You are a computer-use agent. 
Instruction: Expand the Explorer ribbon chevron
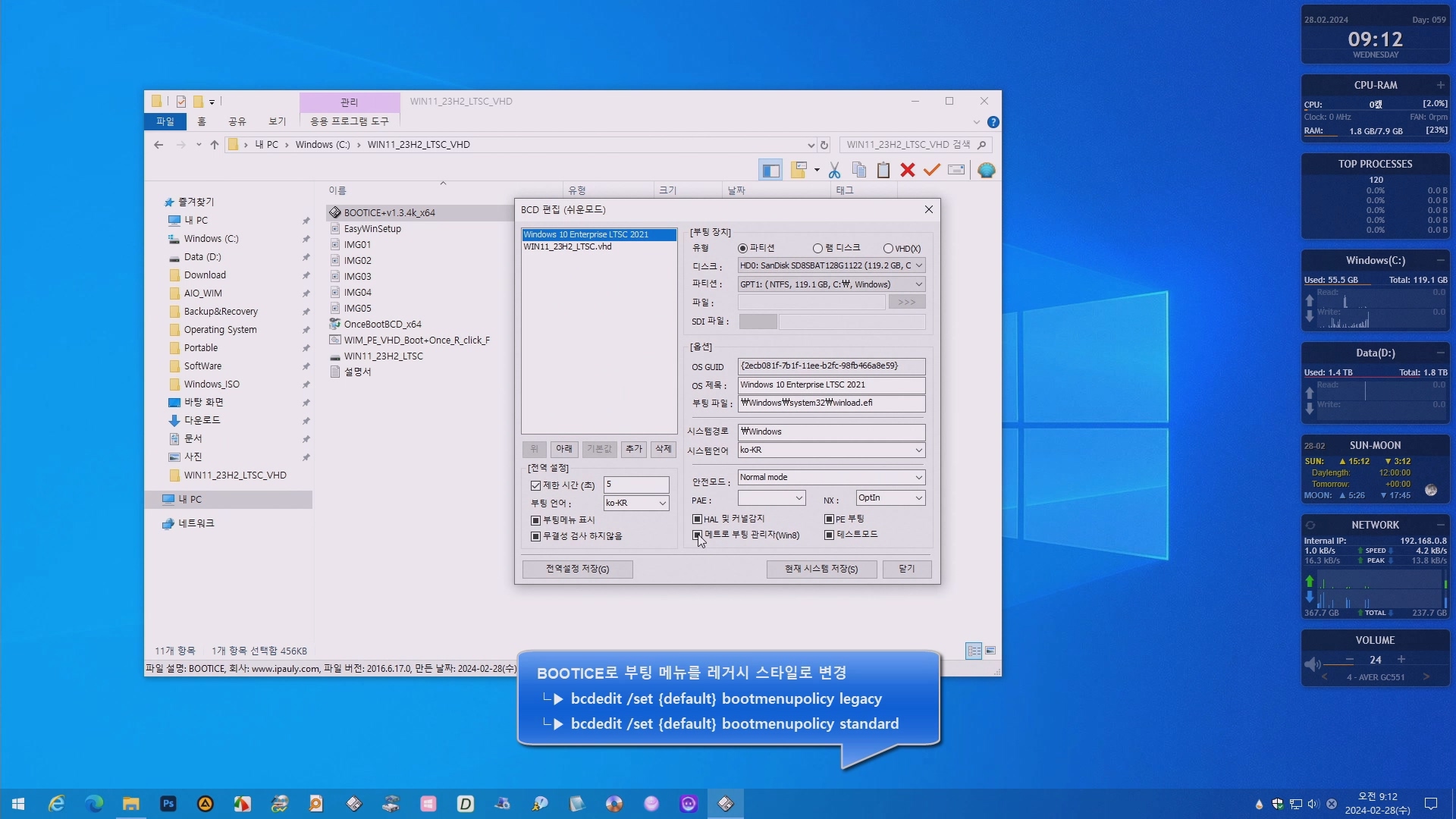[x=977, y=122]
